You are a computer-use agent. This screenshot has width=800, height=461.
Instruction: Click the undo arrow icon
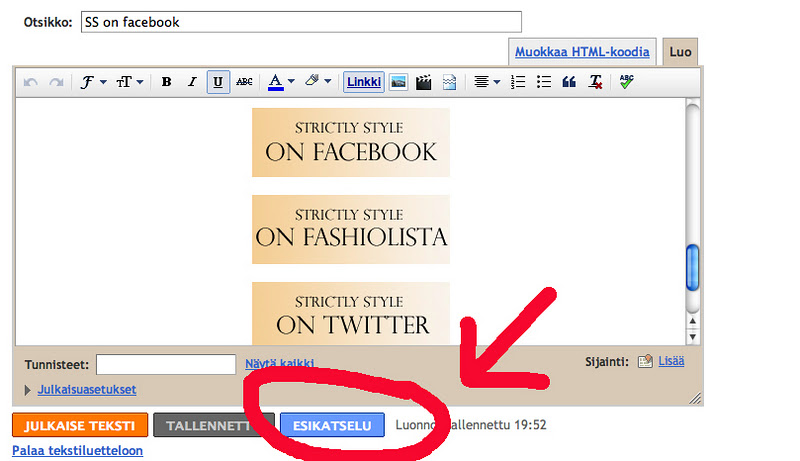(x=31, y=82)
